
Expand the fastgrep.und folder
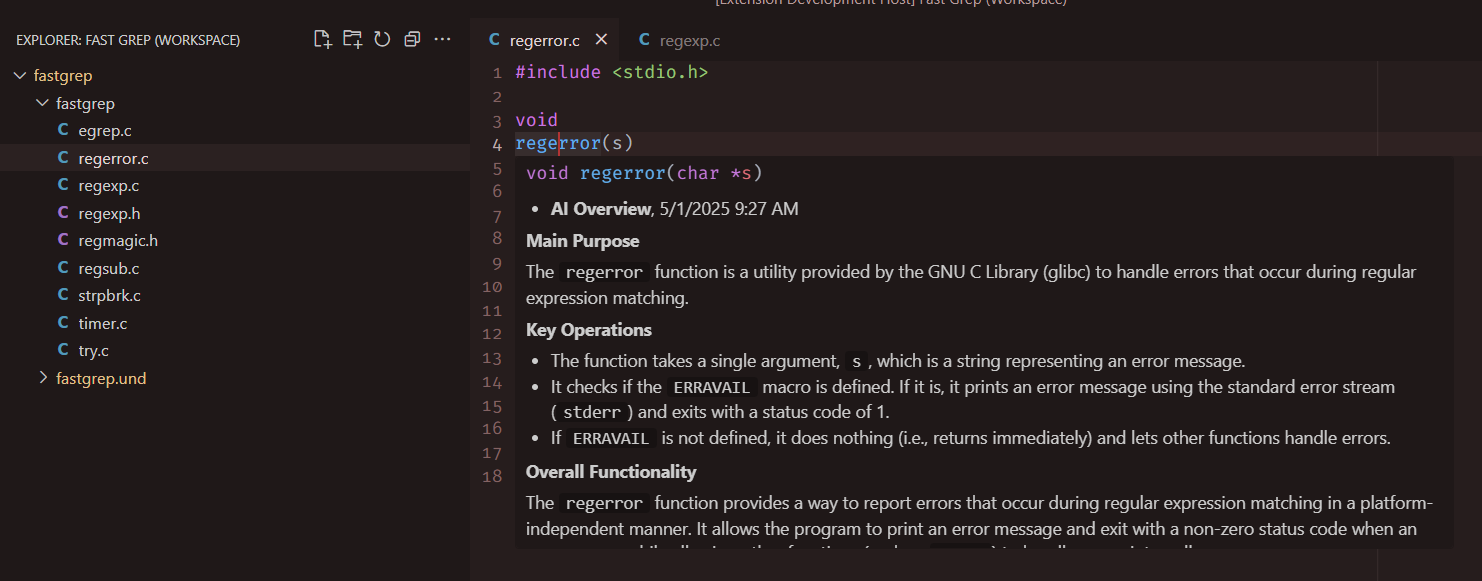click(42, 379)
